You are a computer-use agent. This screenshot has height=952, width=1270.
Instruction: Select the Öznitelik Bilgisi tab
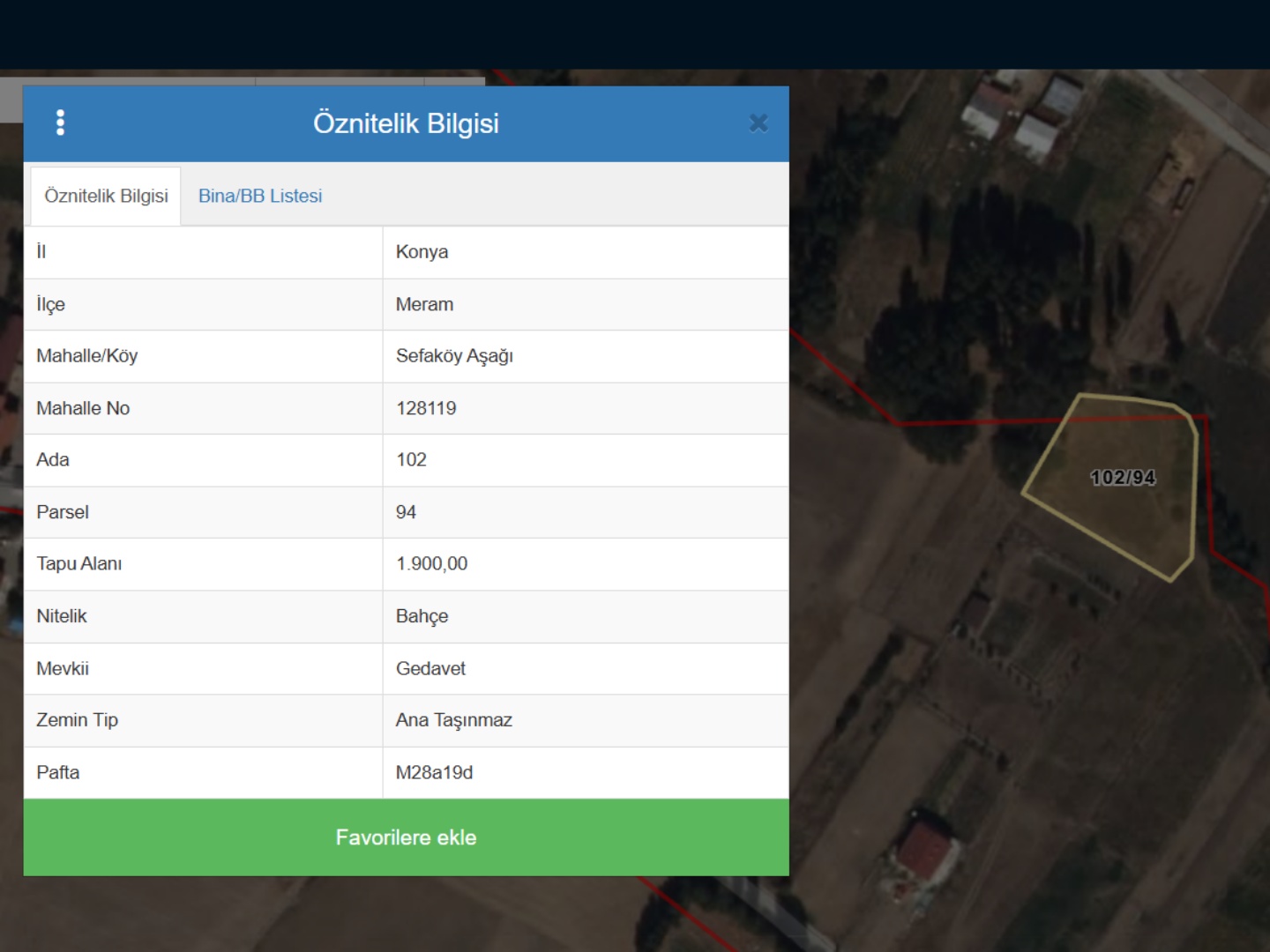pyautogui.click(x=106, y=196)
